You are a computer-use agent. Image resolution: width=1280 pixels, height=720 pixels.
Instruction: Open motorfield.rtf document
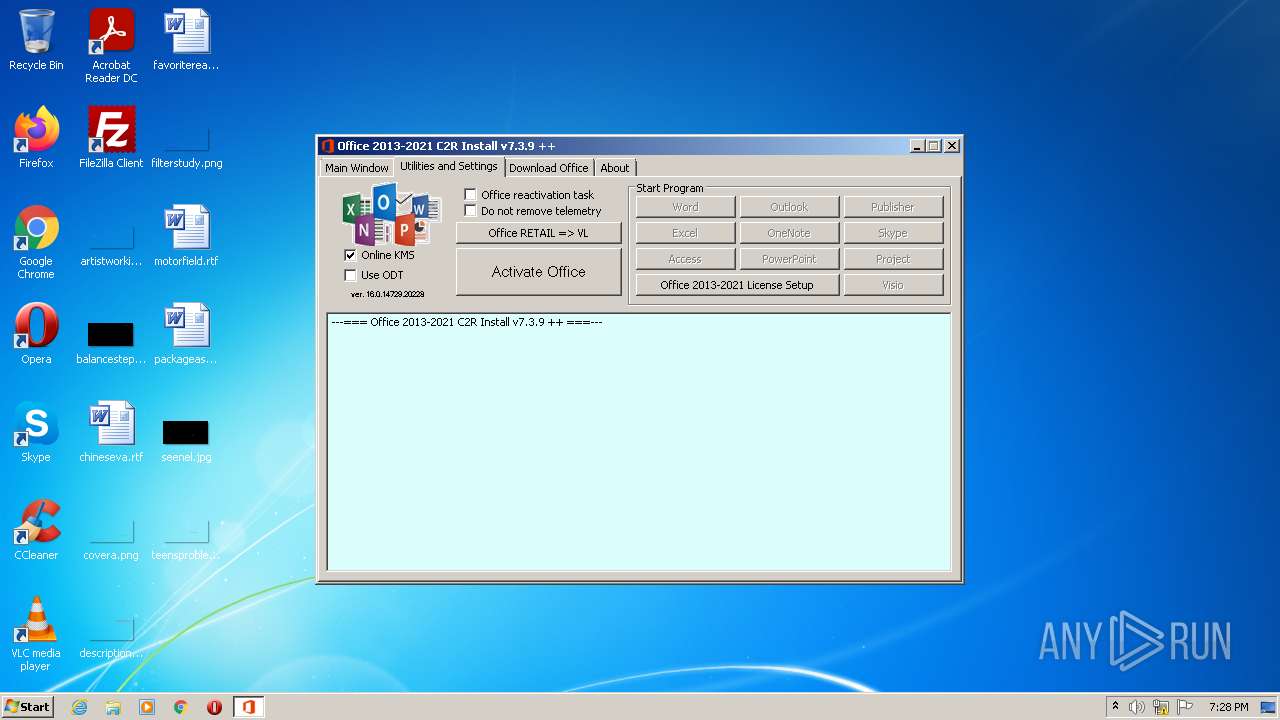(x=186, y=236)
